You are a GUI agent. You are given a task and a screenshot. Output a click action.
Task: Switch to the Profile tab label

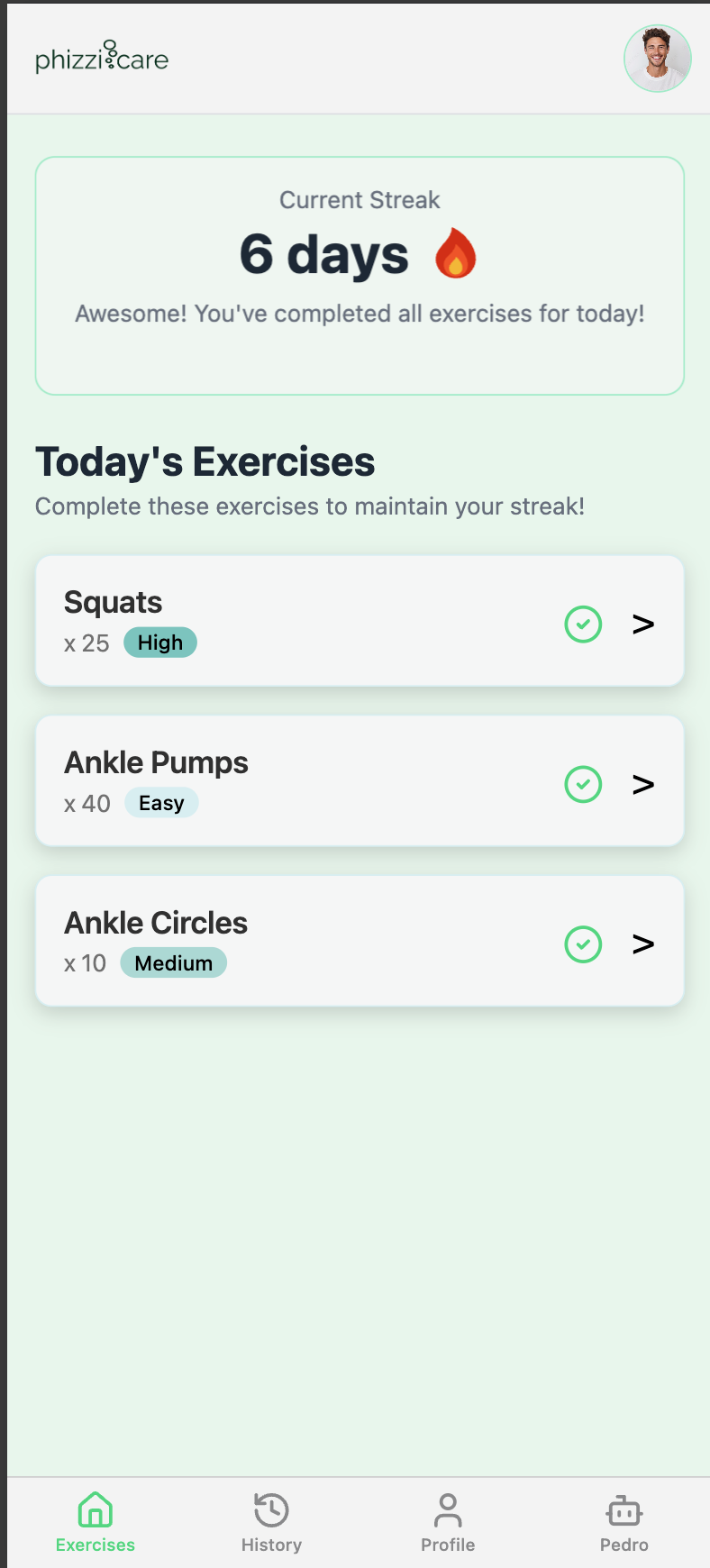448,1545
